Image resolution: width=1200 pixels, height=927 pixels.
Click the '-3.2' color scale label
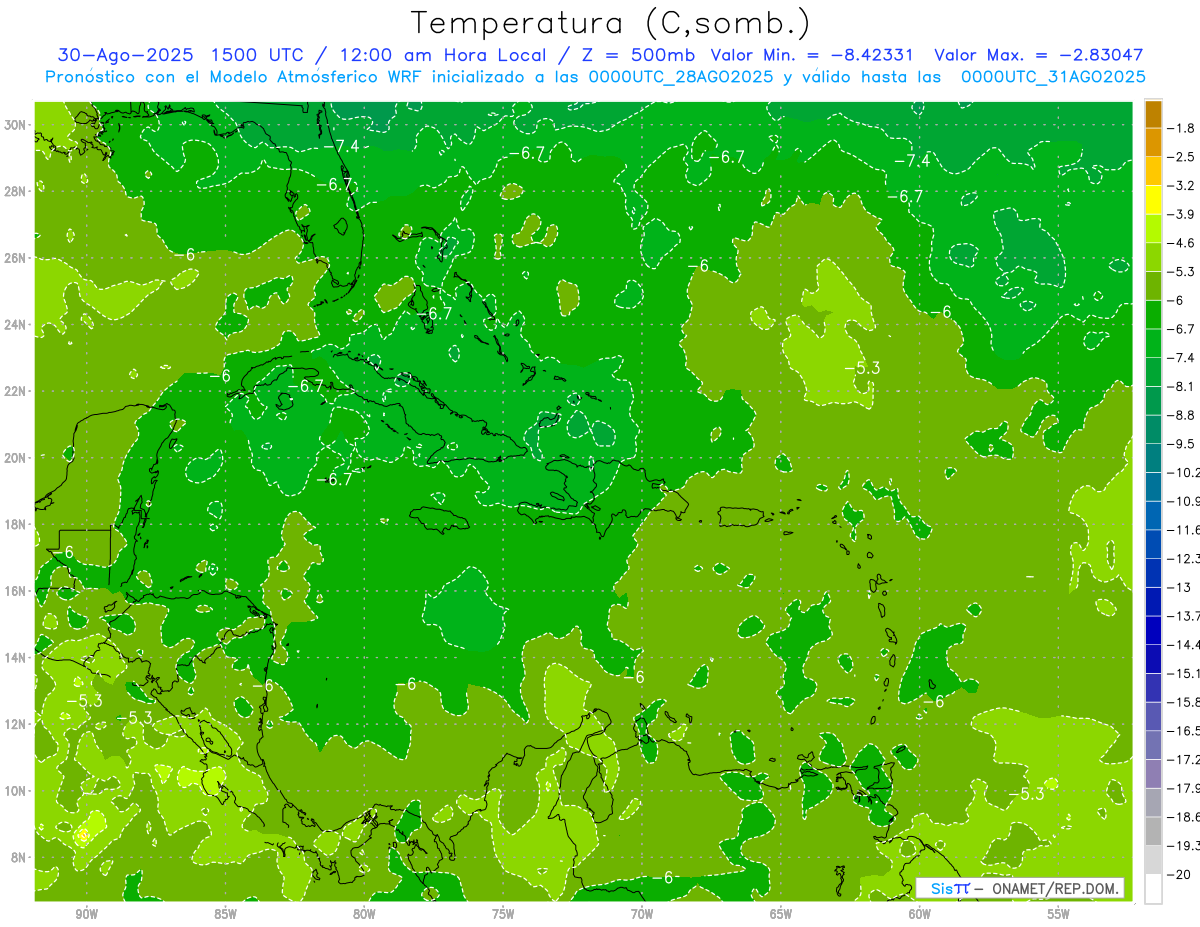tap(1181, 186)
